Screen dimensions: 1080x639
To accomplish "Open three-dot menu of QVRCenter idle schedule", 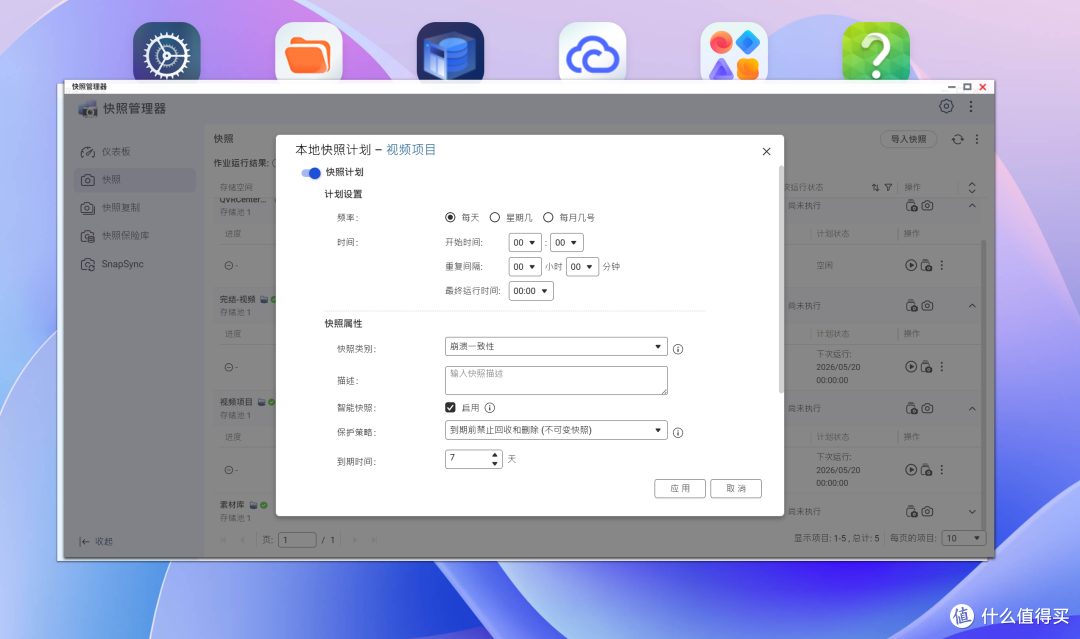I will pyautogui.click(x=942, y=265).
